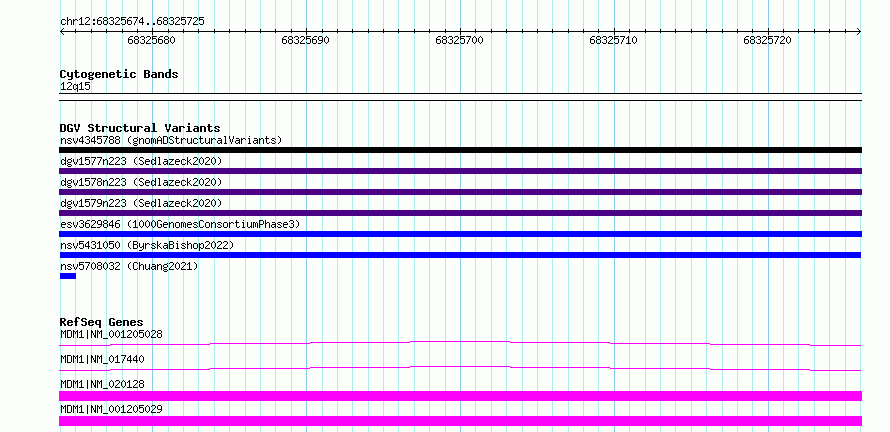Click the nsv5431050 ByrskaBishop2022 label
The image size is (890, 432).
[147, 245]
